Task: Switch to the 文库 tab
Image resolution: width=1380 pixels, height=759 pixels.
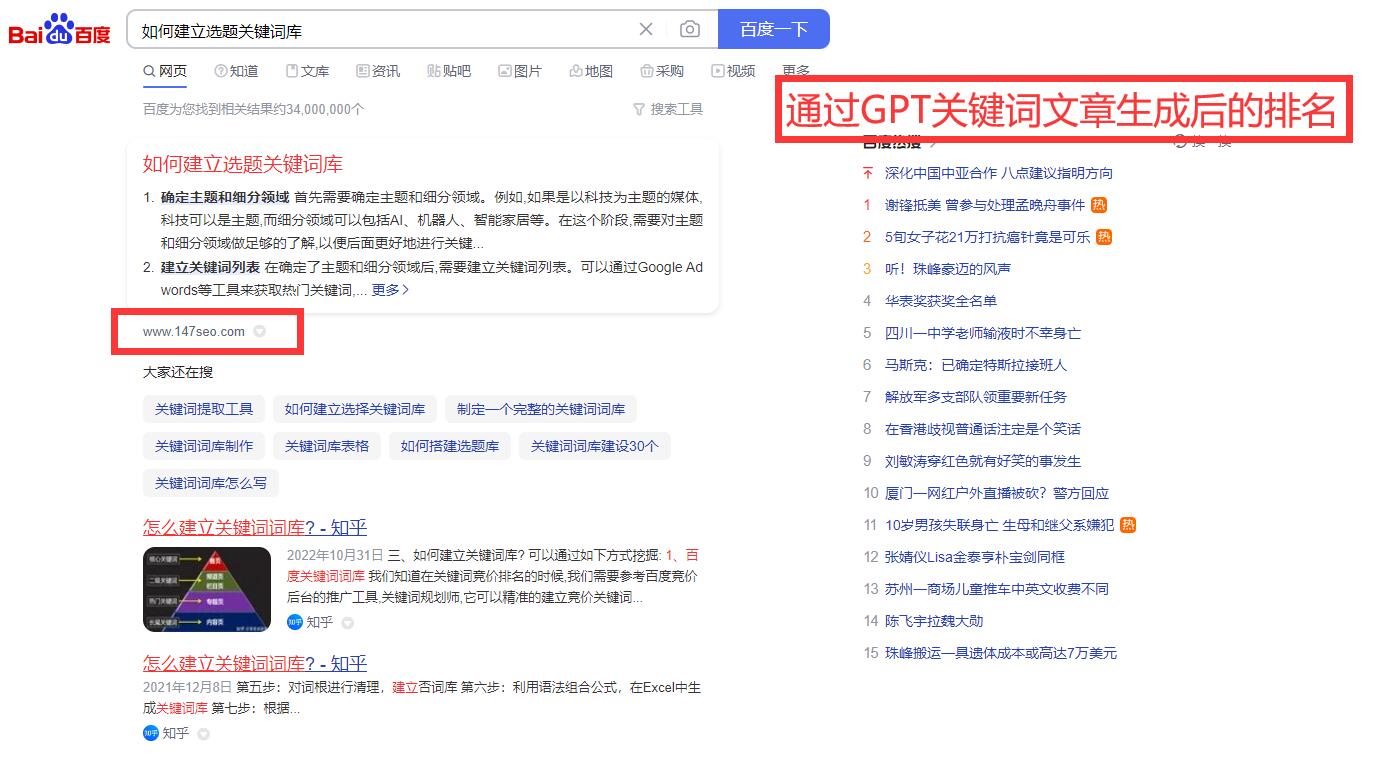Action: (307, 71)
